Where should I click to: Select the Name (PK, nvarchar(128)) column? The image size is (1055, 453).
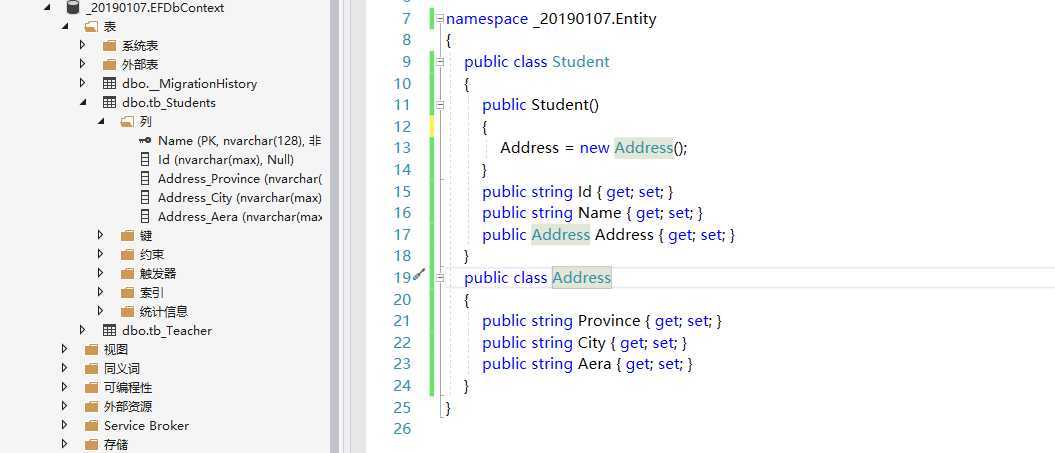point(240,141)
